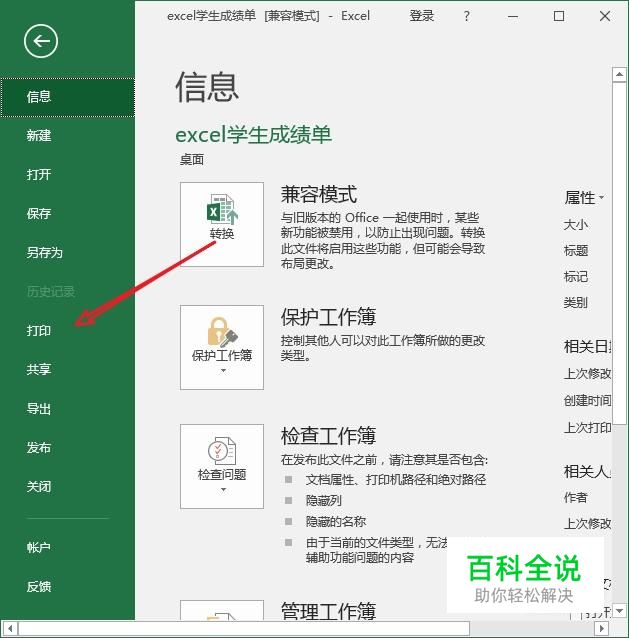This screenshot has height=638, width=629.
Task: Click the 作者 property label
Action: click(576, 497)
